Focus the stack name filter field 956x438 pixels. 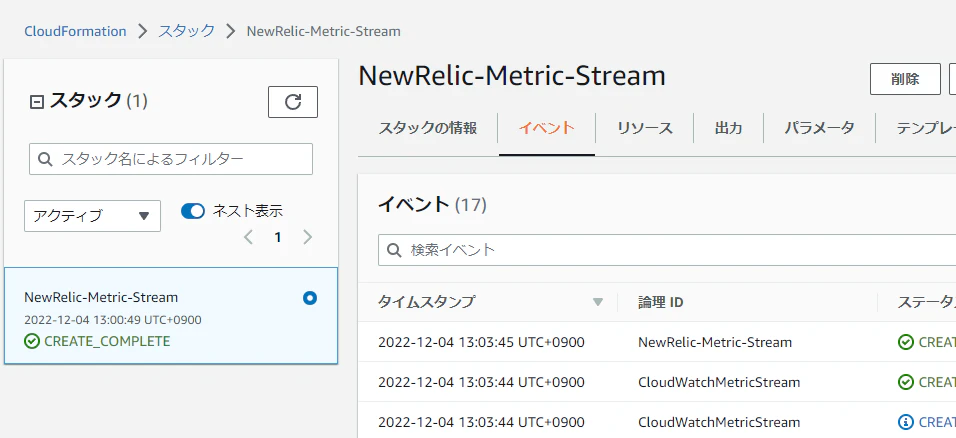click(171, 159)
